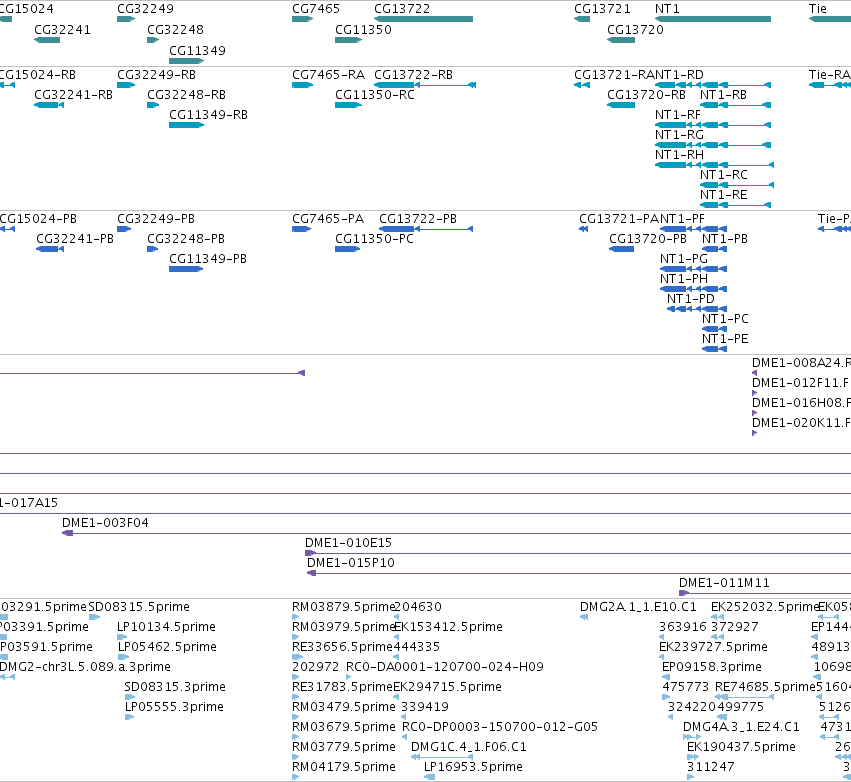
Task: Open EST EK190437.5prime label
Action: 741,747
